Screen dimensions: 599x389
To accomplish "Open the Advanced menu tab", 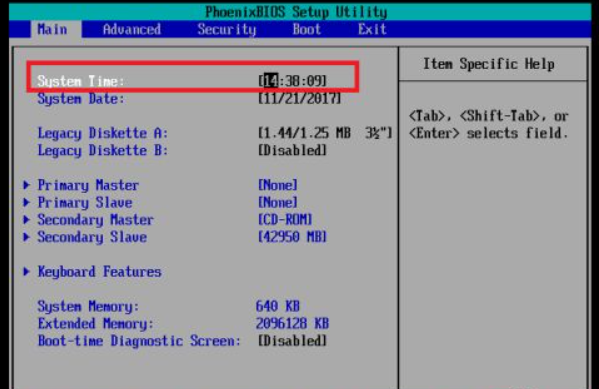I will point(131,29).
